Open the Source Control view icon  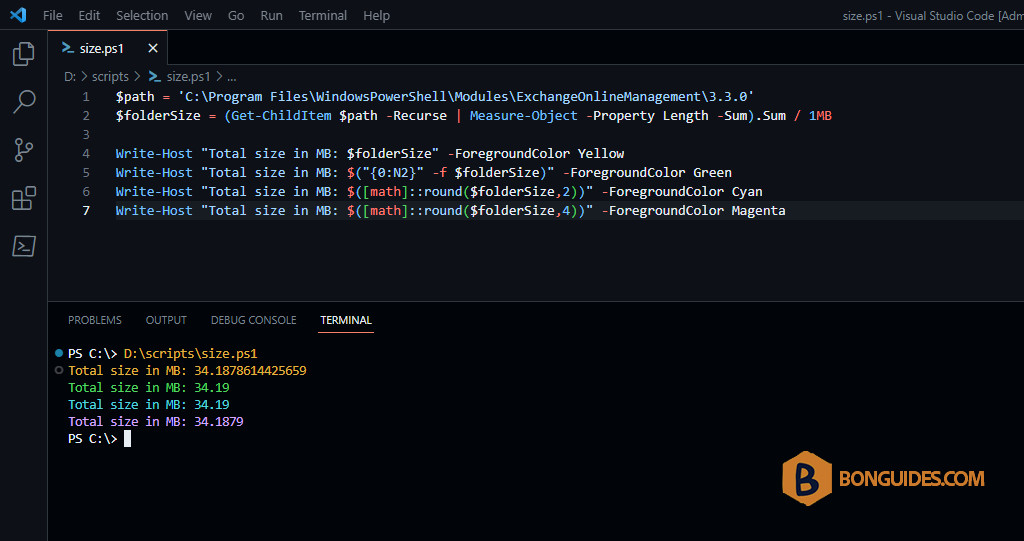click(x=24, y=150)
